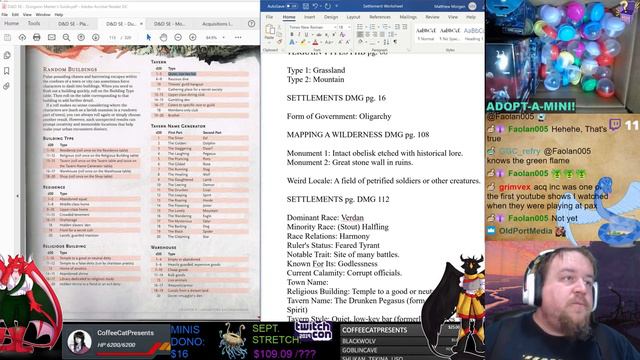Toggle align left in Word paragraph group
Viewport: 640px width, 360px height.
pos(360,34)
